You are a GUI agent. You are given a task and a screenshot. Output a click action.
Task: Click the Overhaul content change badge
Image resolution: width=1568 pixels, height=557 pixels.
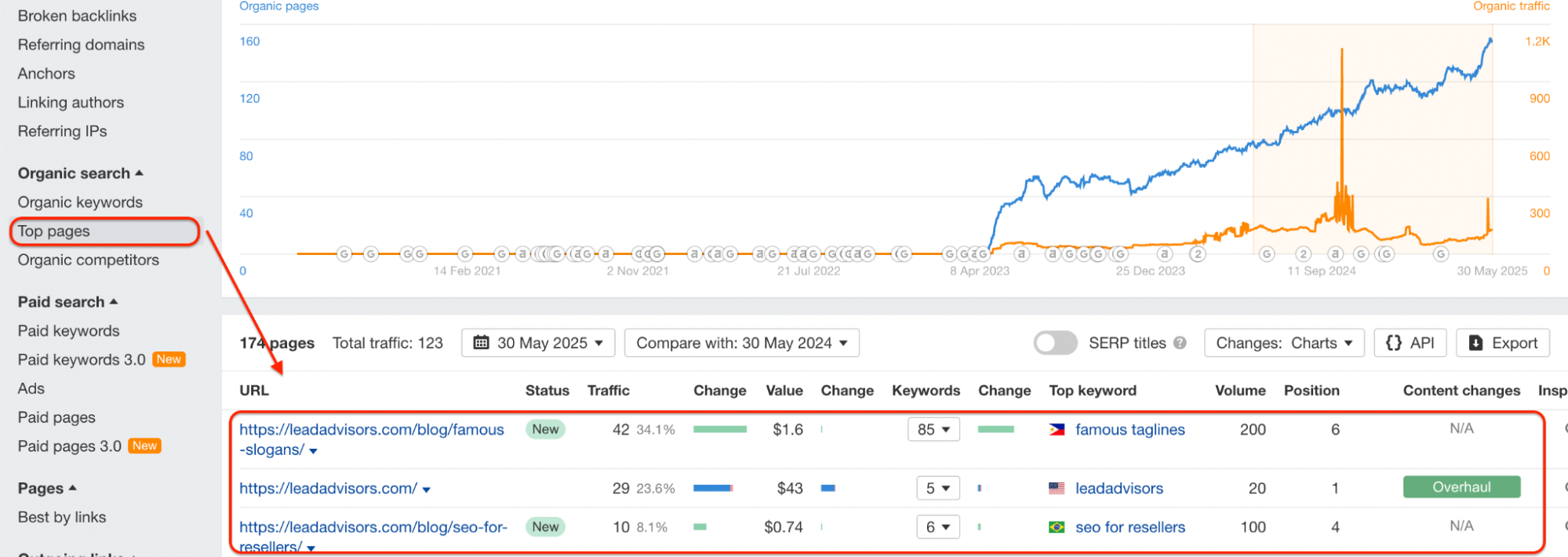point(1461,487)
